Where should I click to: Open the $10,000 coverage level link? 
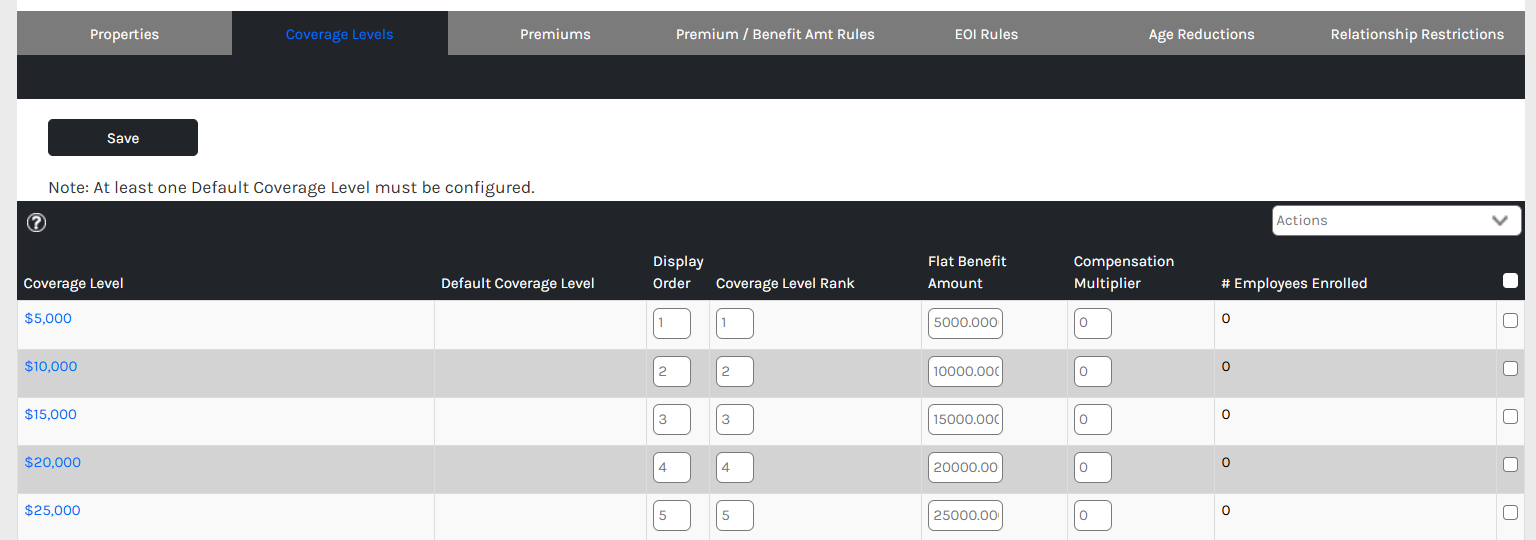[51, 367]
